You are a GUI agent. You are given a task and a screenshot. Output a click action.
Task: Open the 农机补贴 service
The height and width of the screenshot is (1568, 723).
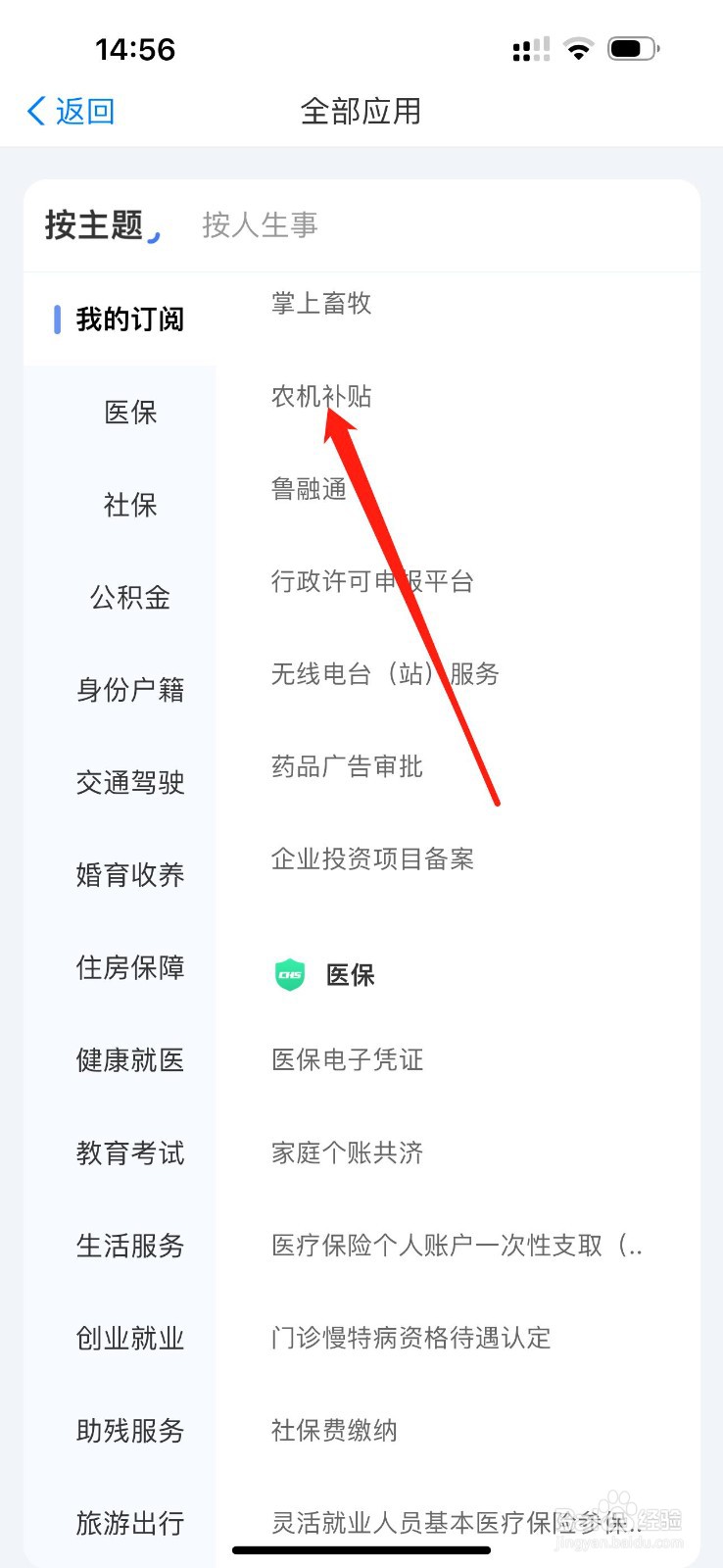point(321,396)
